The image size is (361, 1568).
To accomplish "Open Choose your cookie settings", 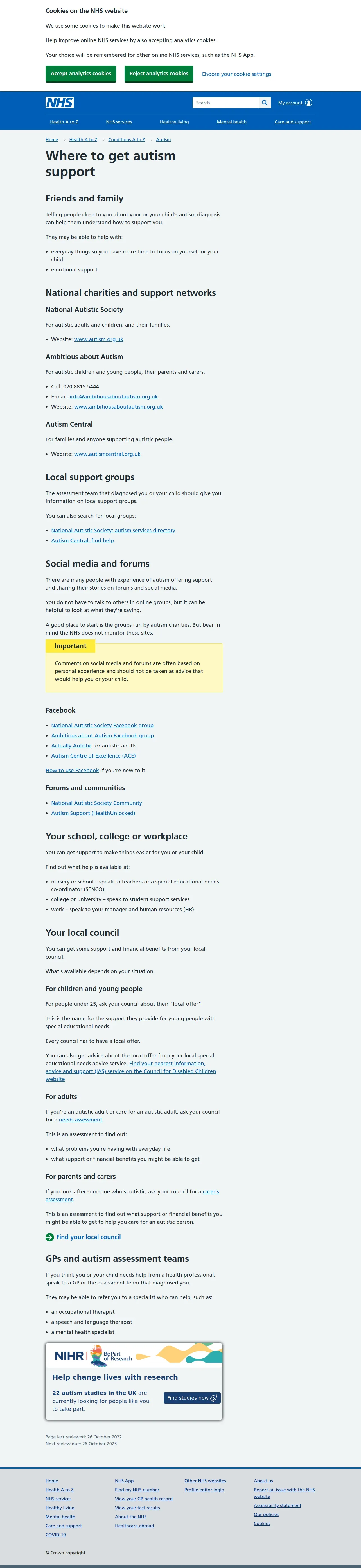I will tap(236, 74).
